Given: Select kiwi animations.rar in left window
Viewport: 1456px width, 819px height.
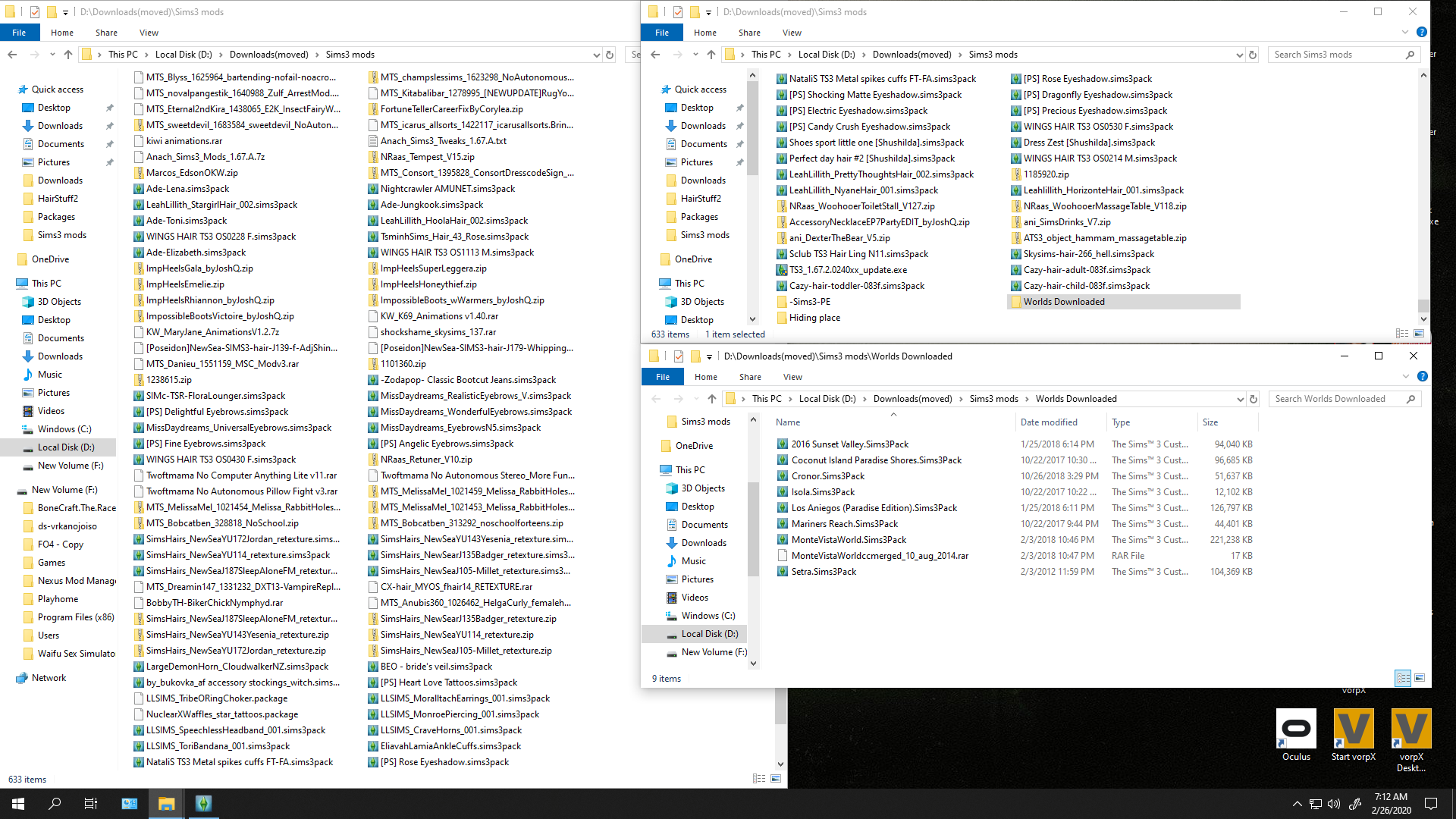Looking at the screenshot, I should pyautogui.click(x=184, y=141).
